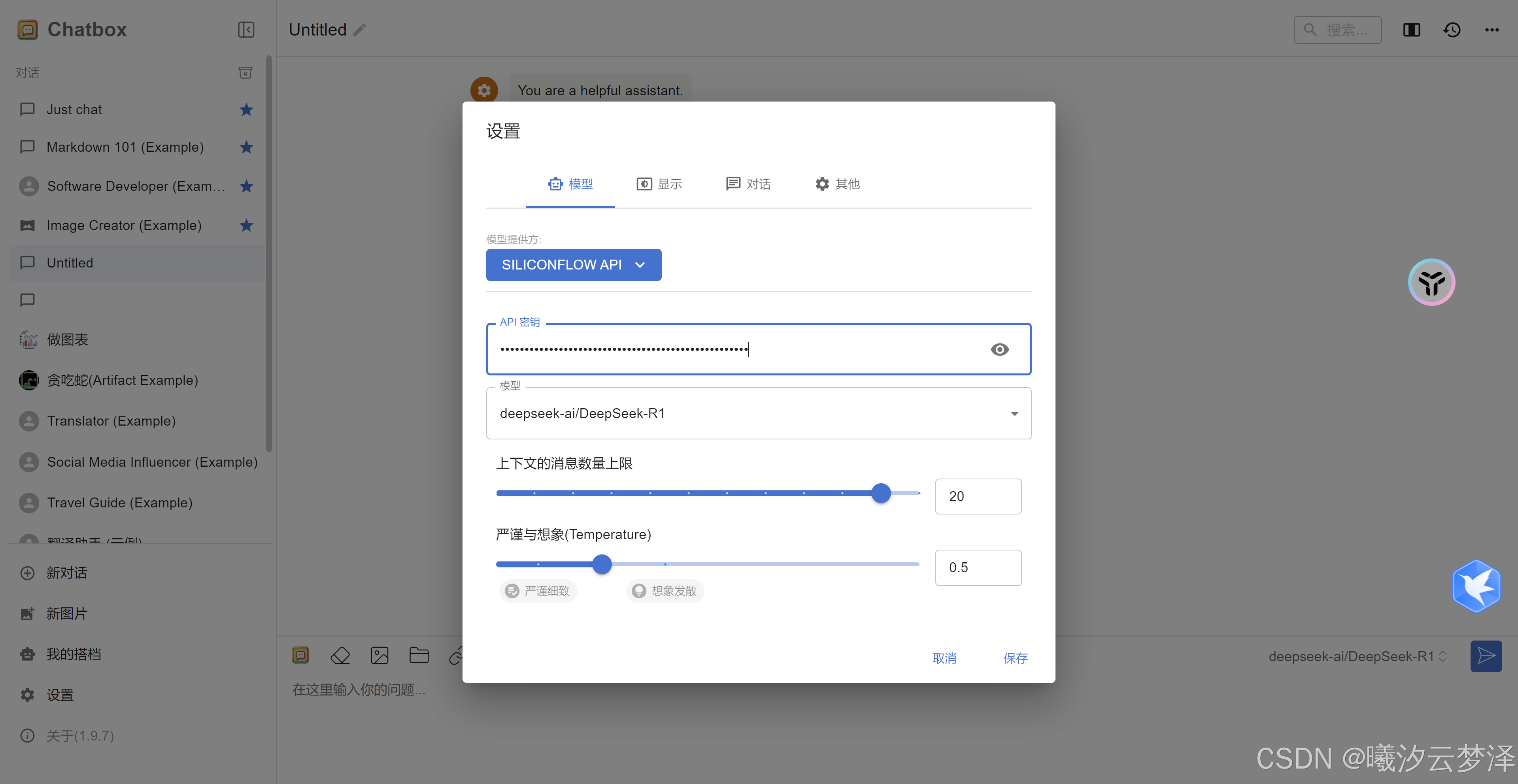Open the history clock icon in the header
The width and height of the screenshot is (1518, 784).
1452,30
